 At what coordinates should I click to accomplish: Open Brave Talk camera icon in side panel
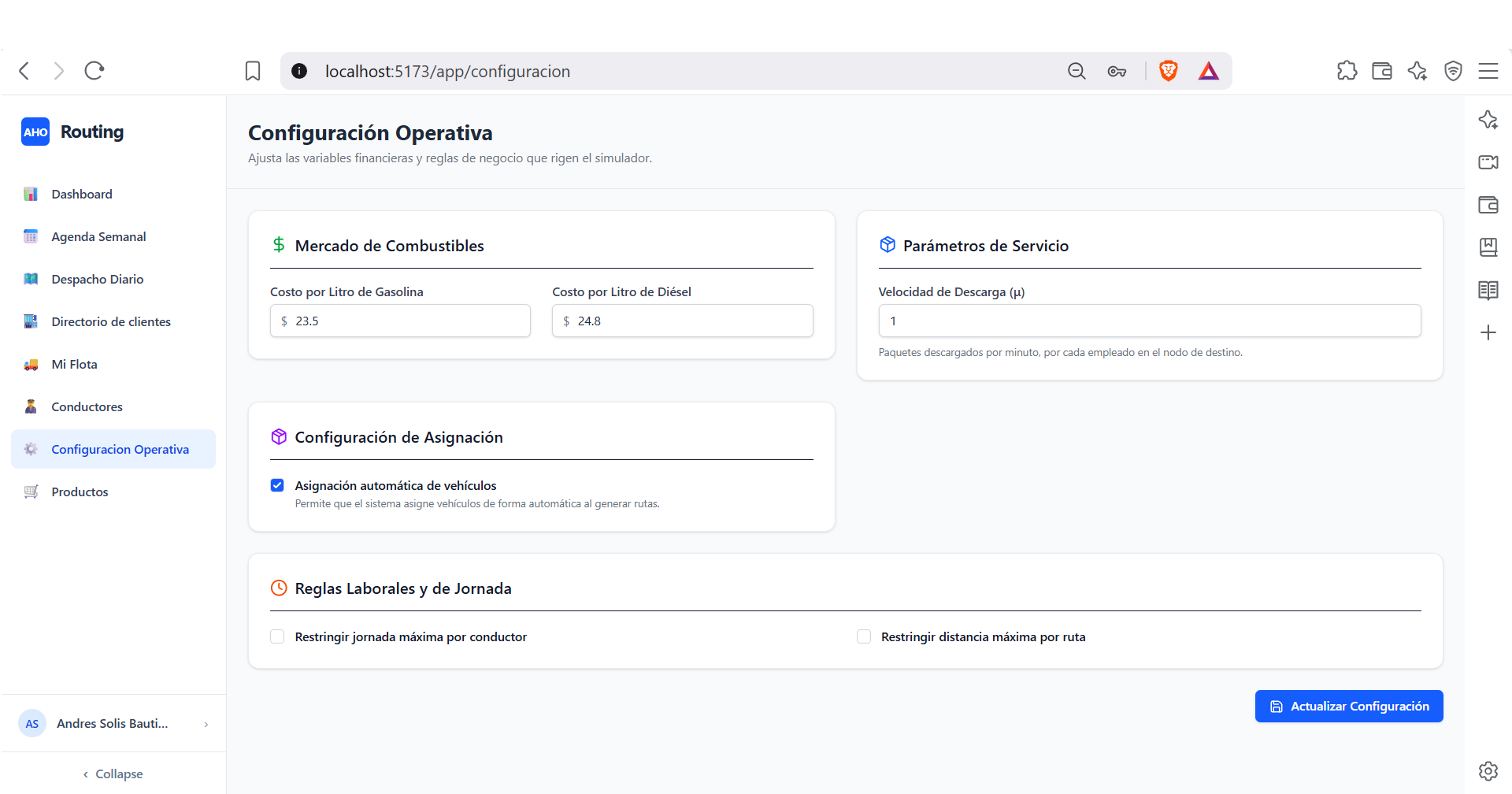tap(1488, 162)
